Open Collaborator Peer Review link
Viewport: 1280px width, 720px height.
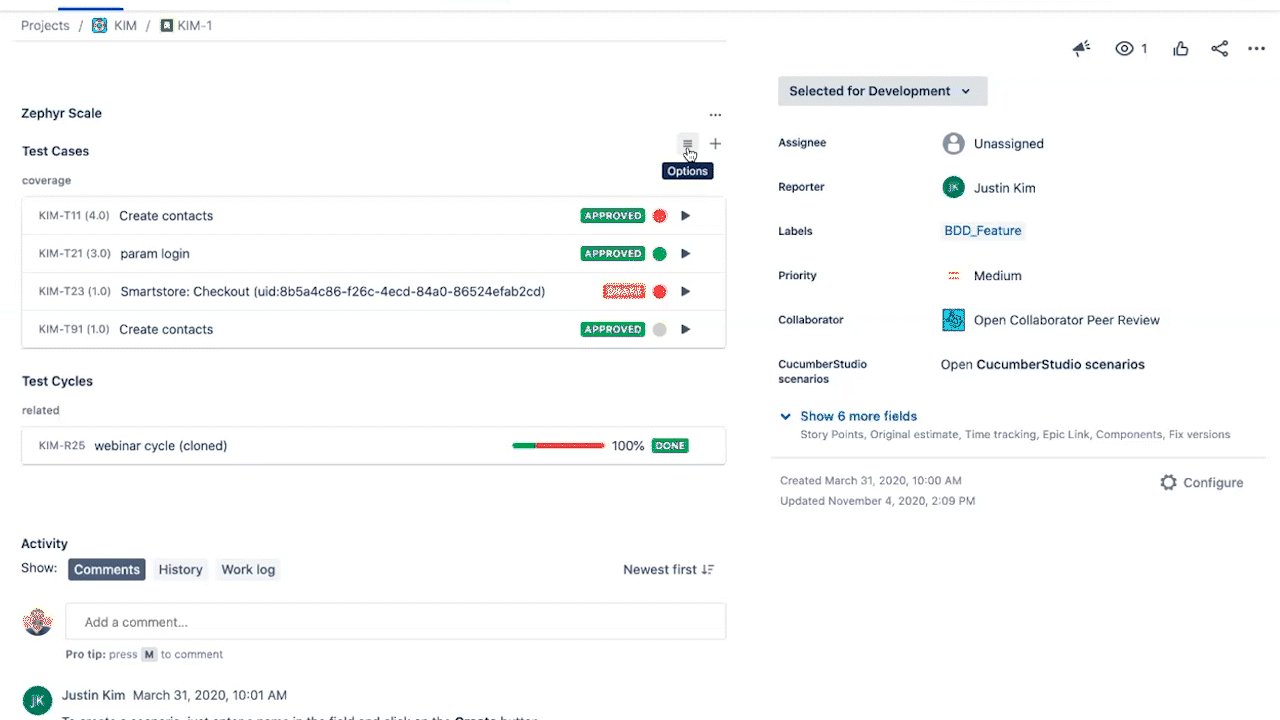coord(1067,320)
